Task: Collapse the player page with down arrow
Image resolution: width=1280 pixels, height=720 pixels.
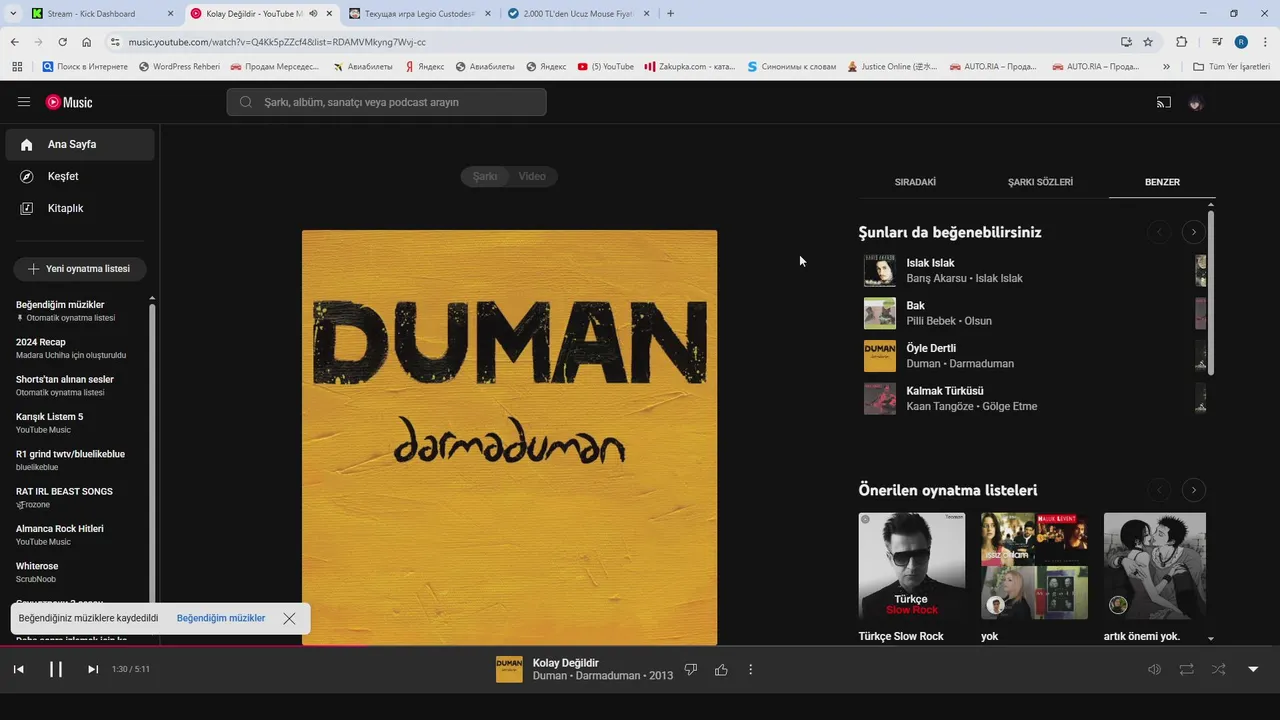Action: tap(1253, 669)
